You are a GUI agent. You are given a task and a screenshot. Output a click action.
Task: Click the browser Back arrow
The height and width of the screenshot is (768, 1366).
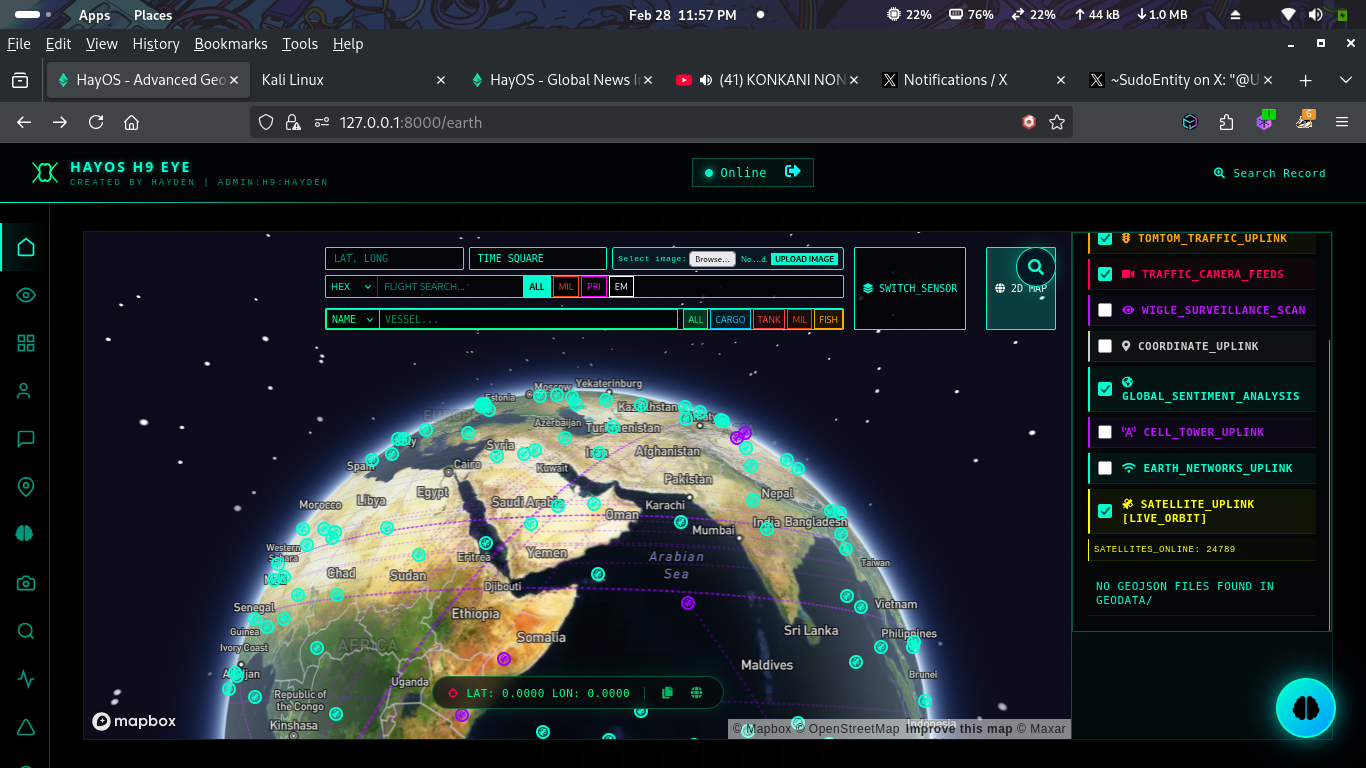point(24,122)
